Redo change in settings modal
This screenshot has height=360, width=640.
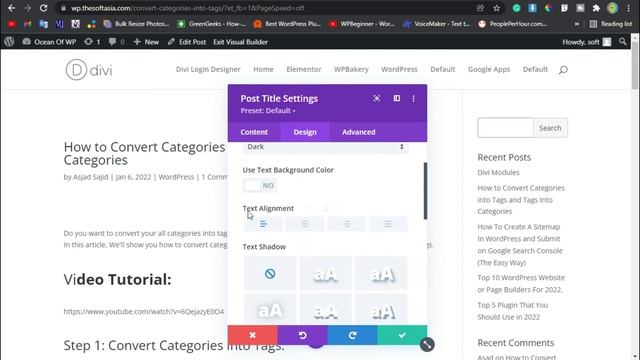(352, 335)
